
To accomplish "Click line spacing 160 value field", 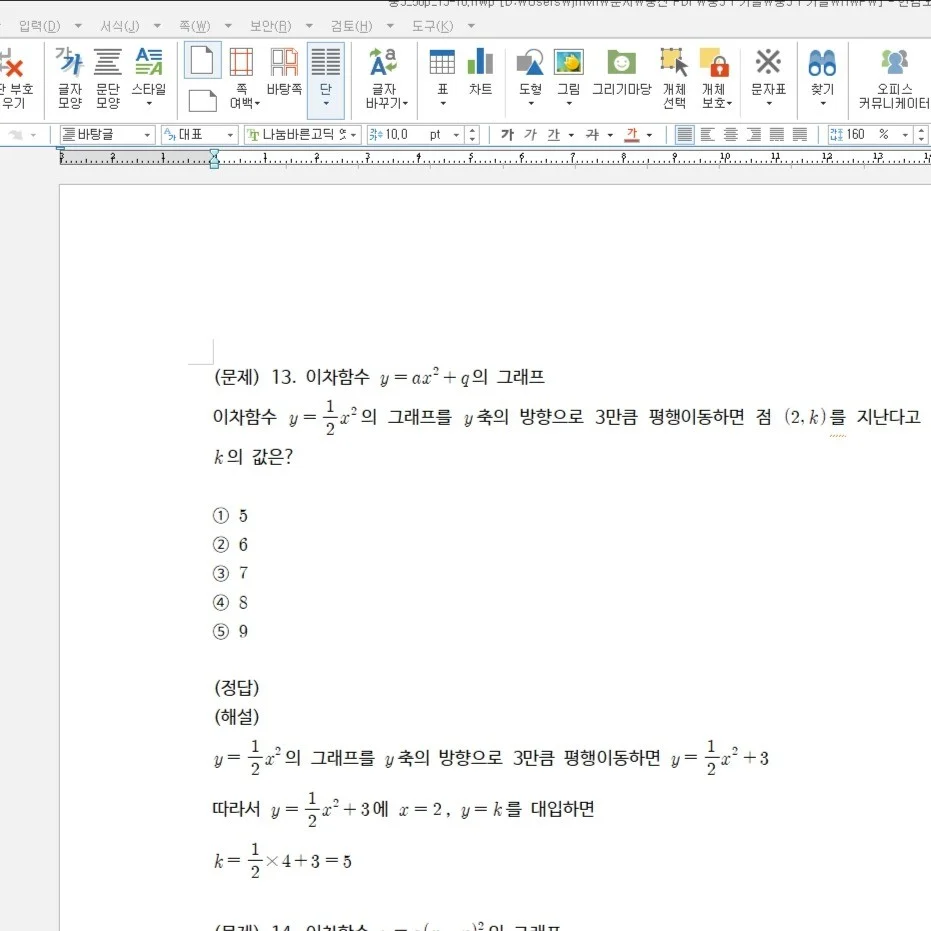I will click(x=855, y=135).
